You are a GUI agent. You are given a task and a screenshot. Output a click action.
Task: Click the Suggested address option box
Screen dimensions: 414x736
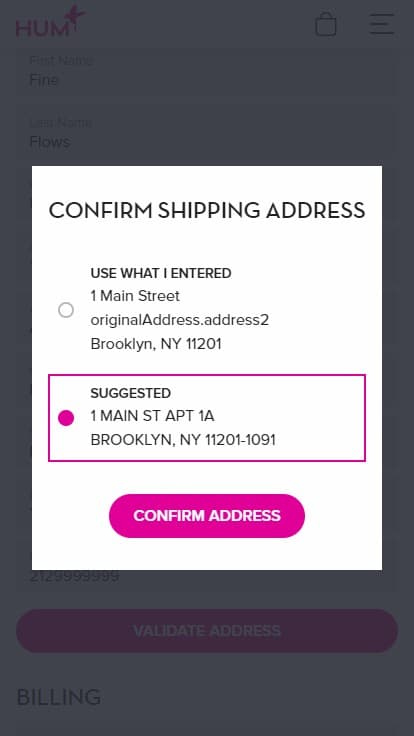(207, 418)
